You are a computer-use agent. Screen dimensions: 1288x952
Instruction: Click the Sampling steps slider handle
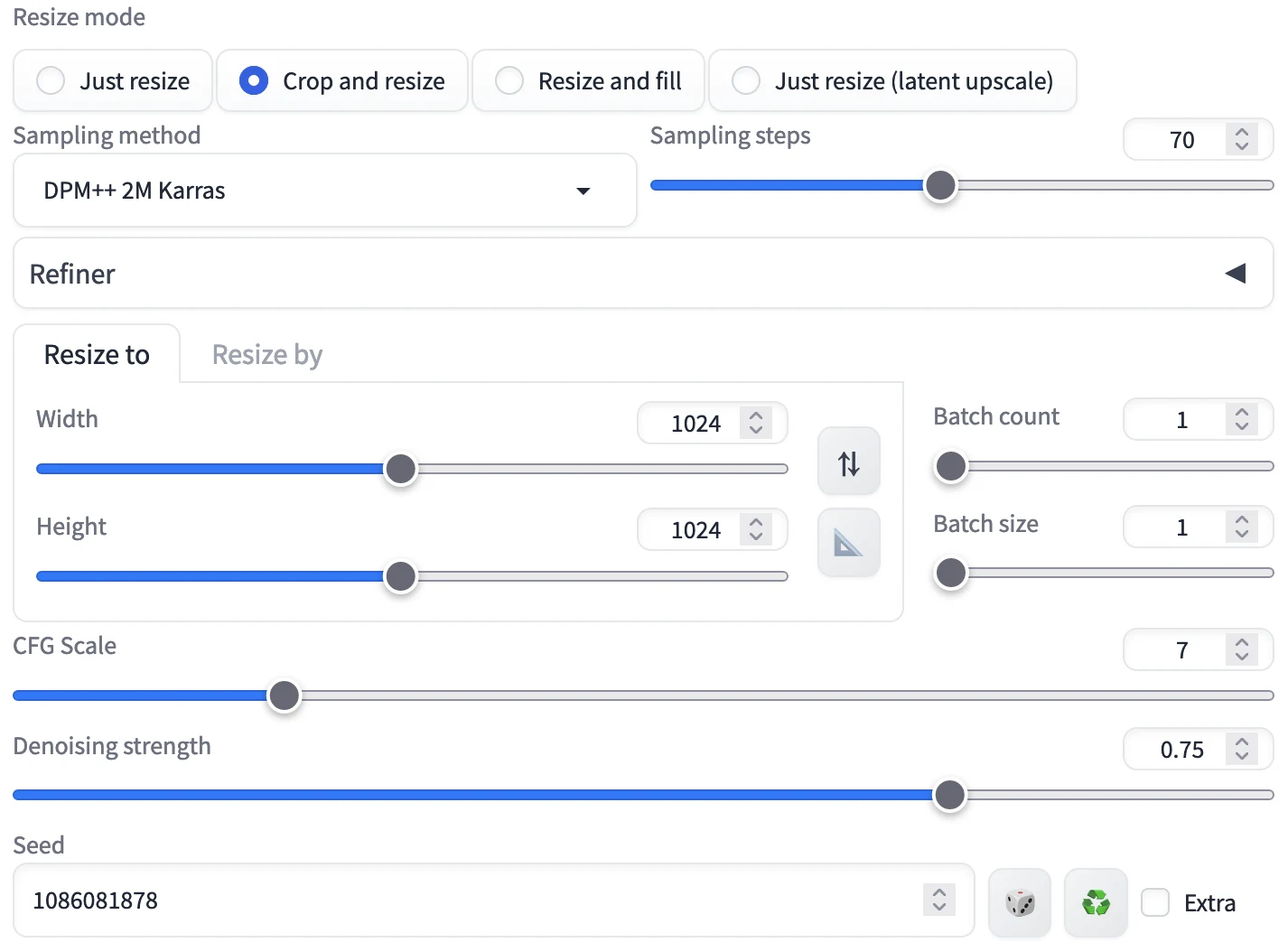(x=940, y=185)
